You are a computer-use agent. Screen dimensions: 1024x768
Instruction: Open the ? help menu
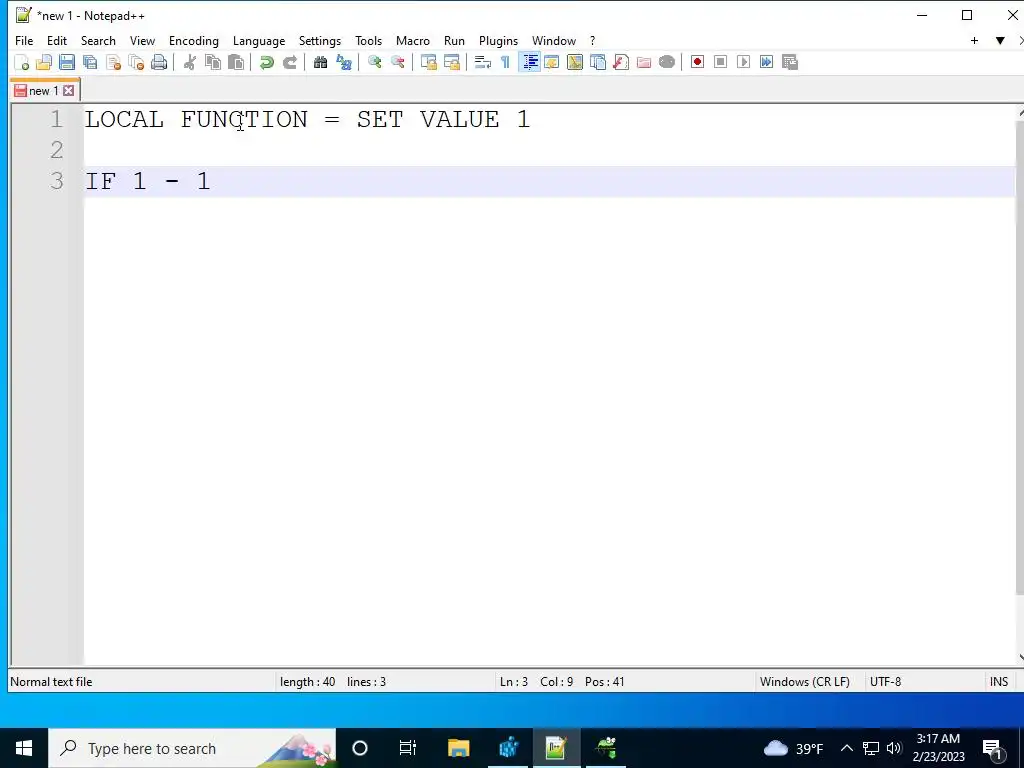coord(592,40)
